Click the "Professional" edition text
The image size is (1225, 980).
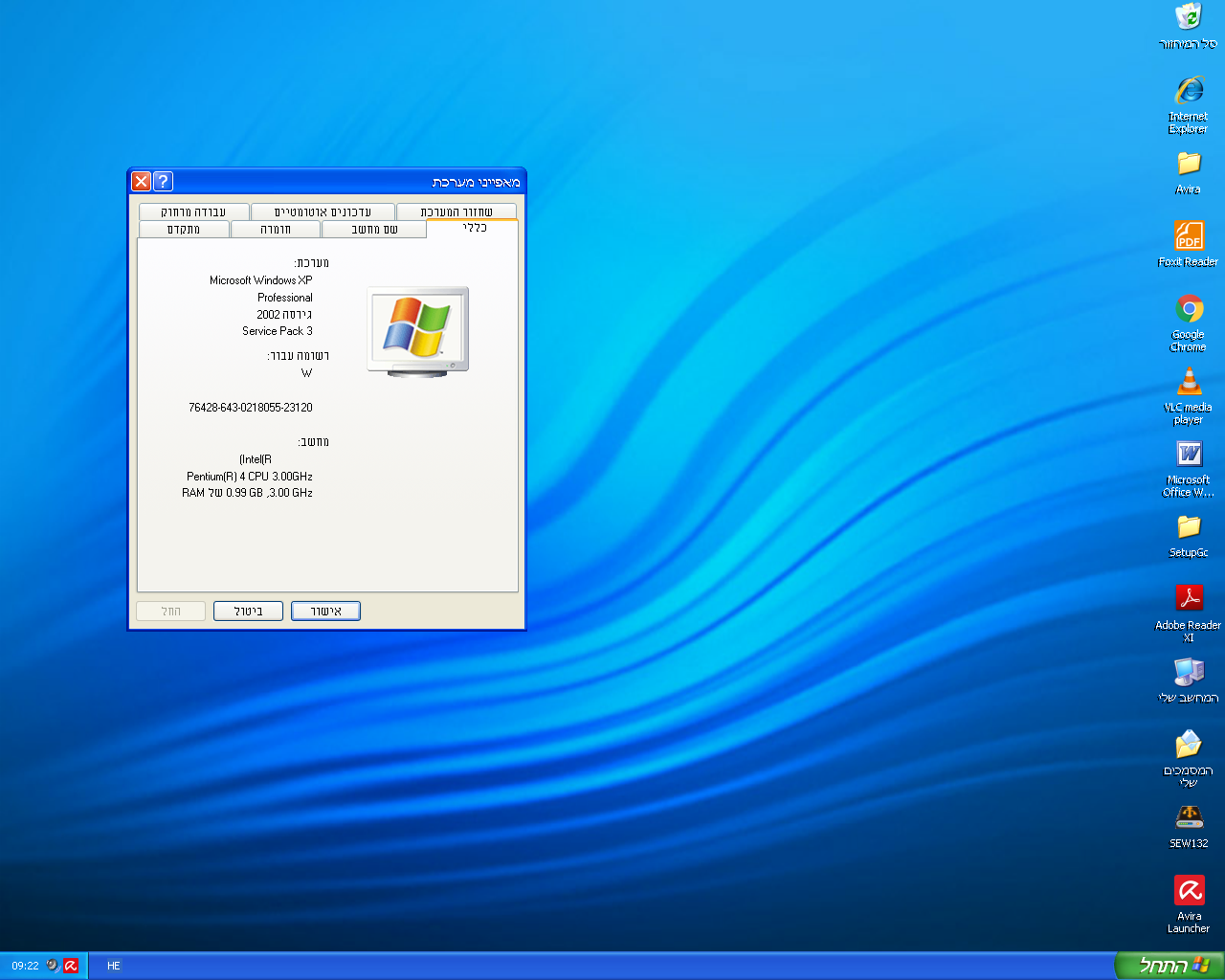pos(285,298)
